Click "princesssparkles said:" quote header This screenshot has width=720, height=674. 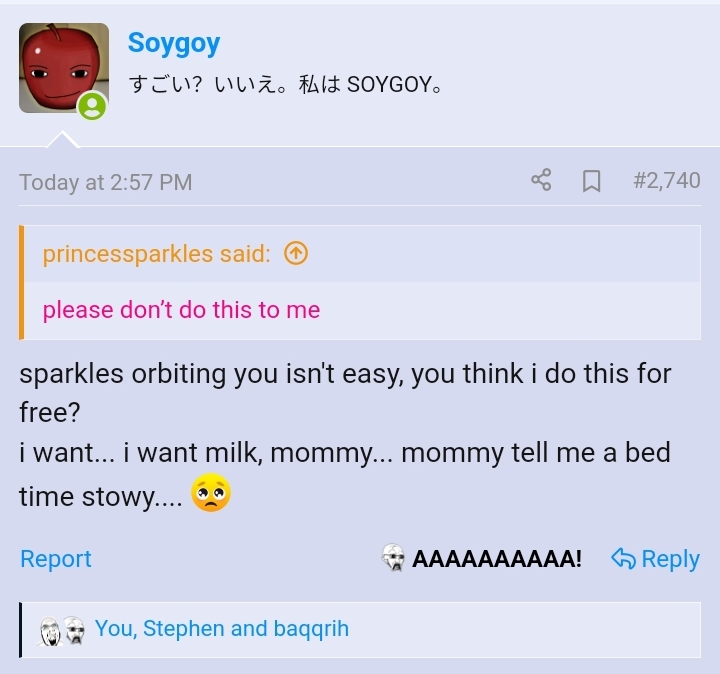pyautogui.click(x=156, y=254)
